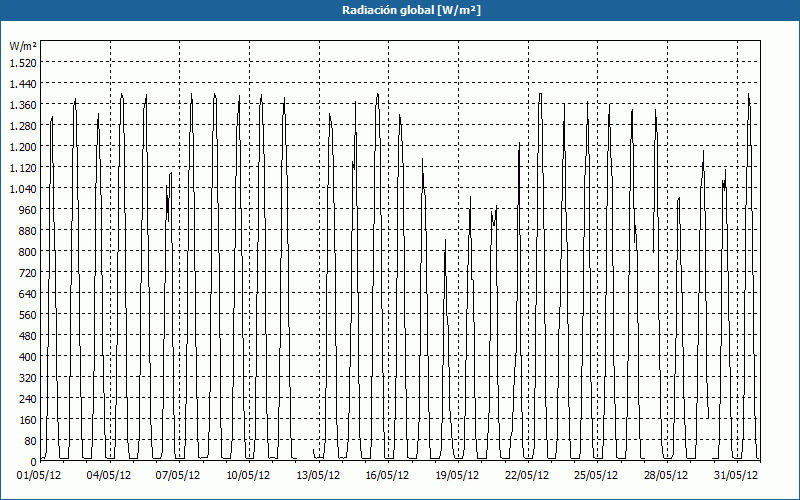Choose the 07/05/12 date label

[x=178, y=475]
